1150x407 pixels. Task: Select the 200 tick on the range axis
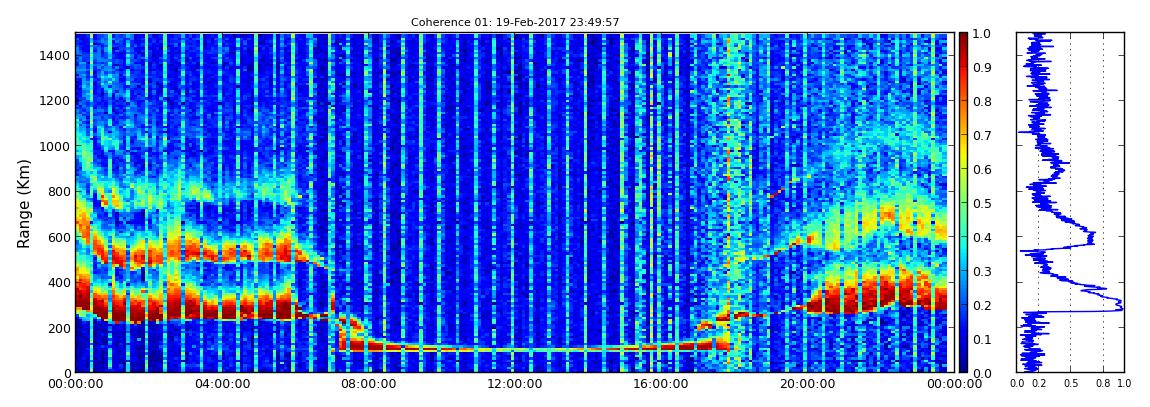click(59, 328)
